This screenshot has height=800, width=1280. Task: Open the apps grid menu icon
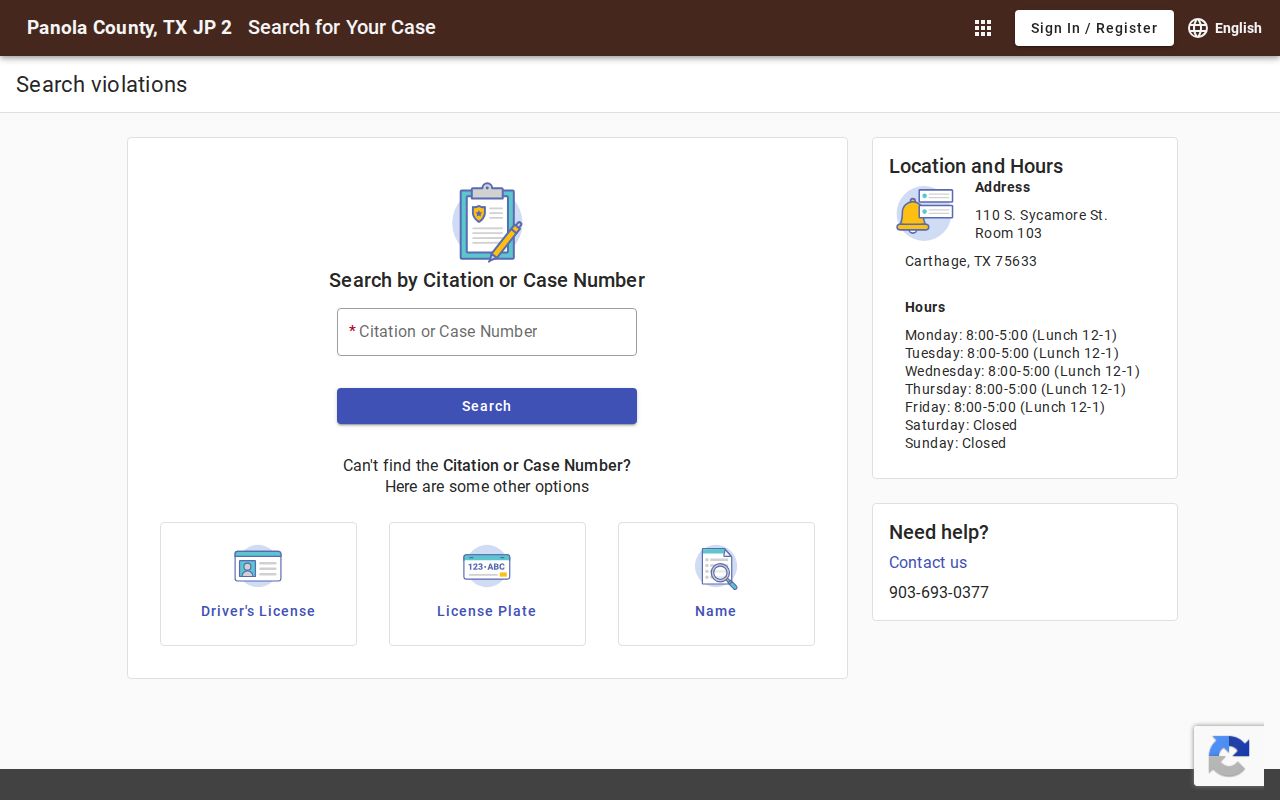click(983, 28)
